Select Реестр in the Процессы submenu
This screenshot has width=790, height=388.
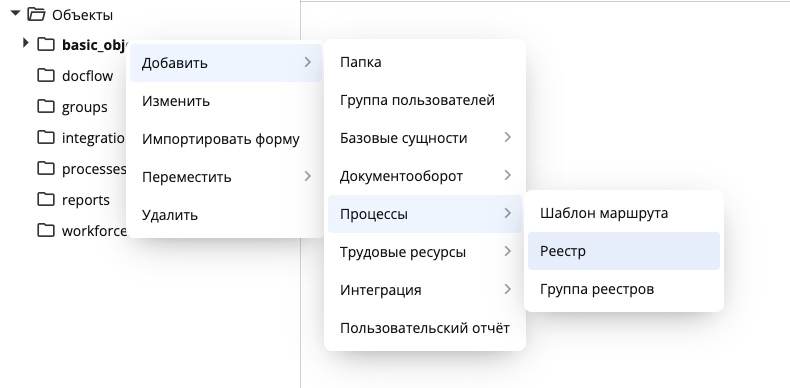click(x=624, y=251)
